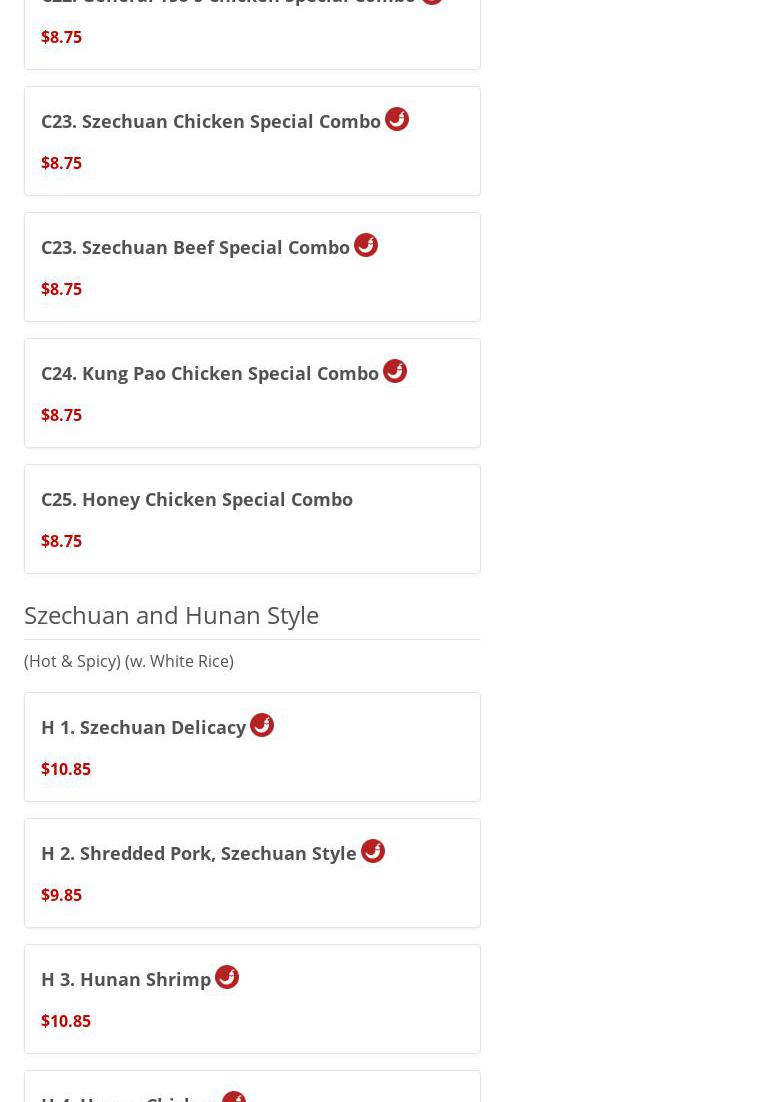The image size is (770, 1102).
Task: Click the $8.75 price under Kung Pao Chicken Combo
Action: click(x=62, y=415)
